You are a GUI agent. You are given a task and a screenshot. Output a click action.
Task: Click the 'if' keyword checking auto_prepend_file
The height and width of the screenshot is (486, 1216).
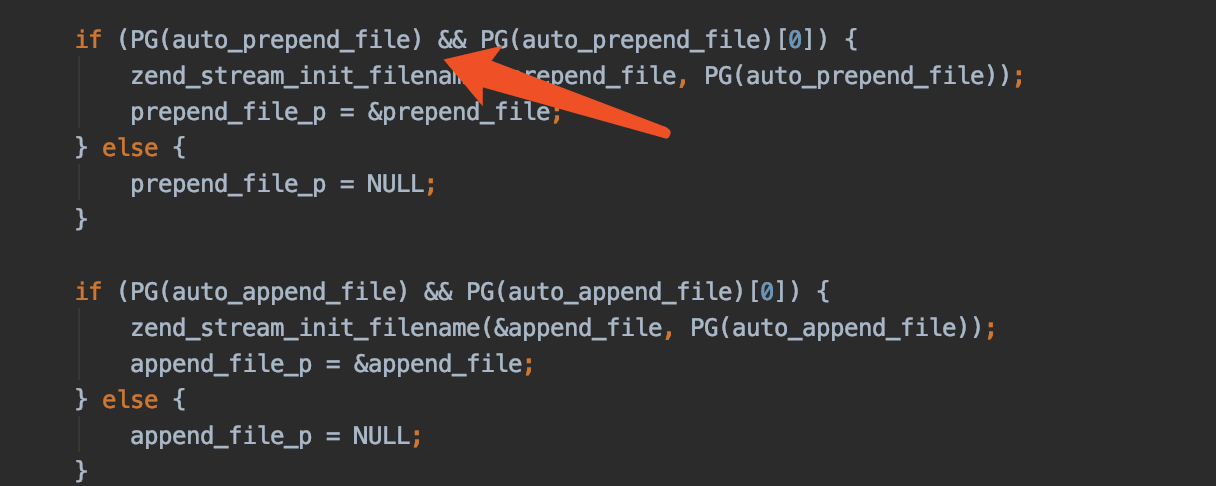point(88,40)
